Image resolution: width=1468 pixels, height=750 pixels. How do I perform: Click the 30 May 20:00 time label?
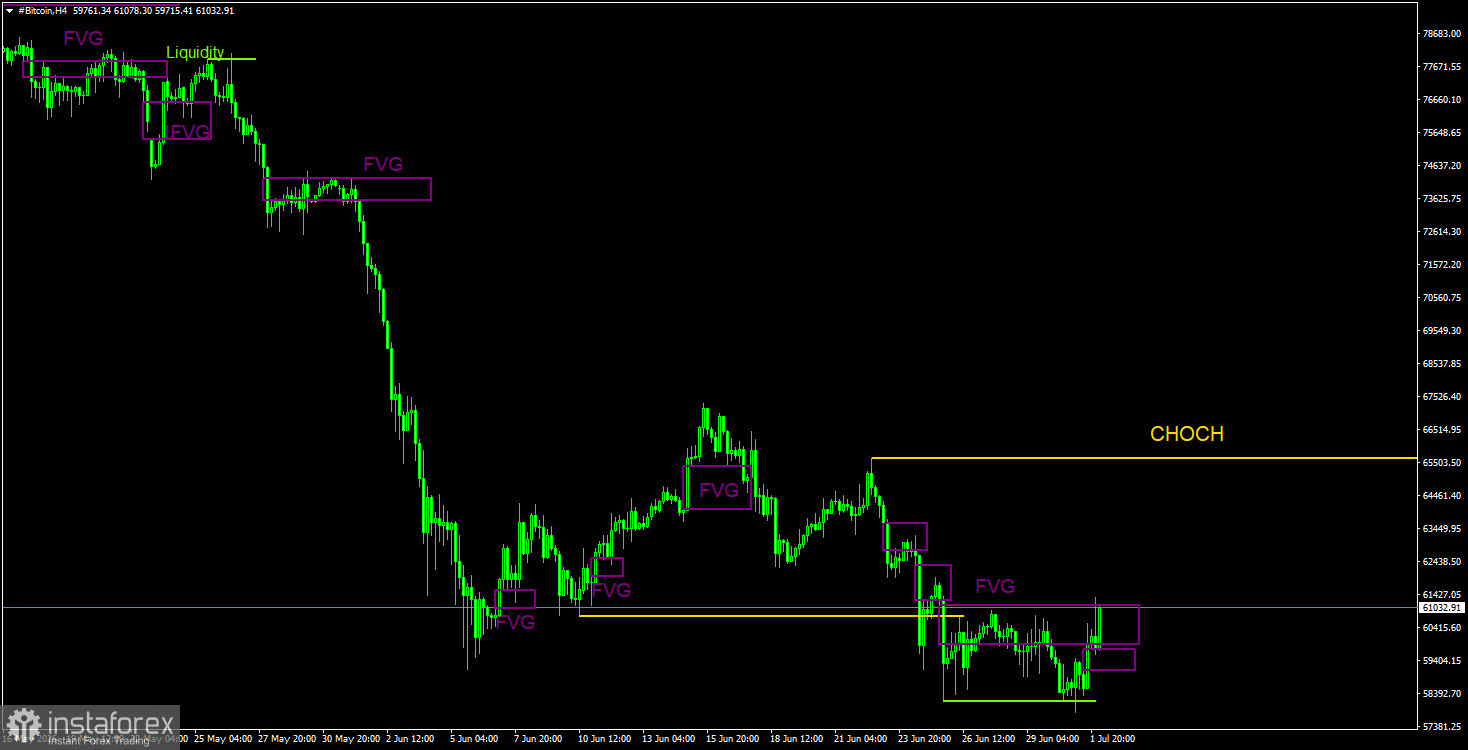coord(351,739)
